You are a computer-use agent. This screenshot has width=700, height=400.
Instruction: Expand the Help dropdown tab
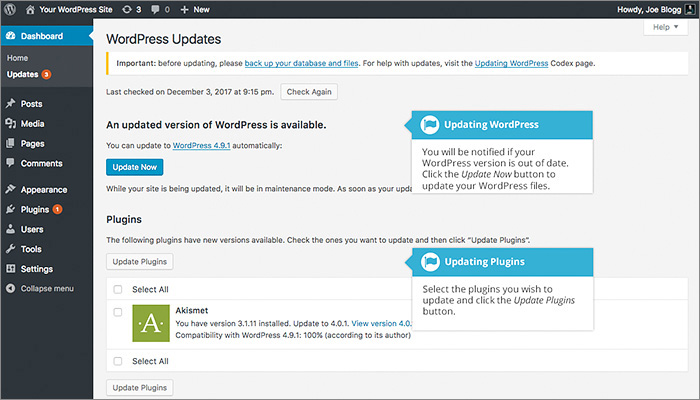(666, 27)
